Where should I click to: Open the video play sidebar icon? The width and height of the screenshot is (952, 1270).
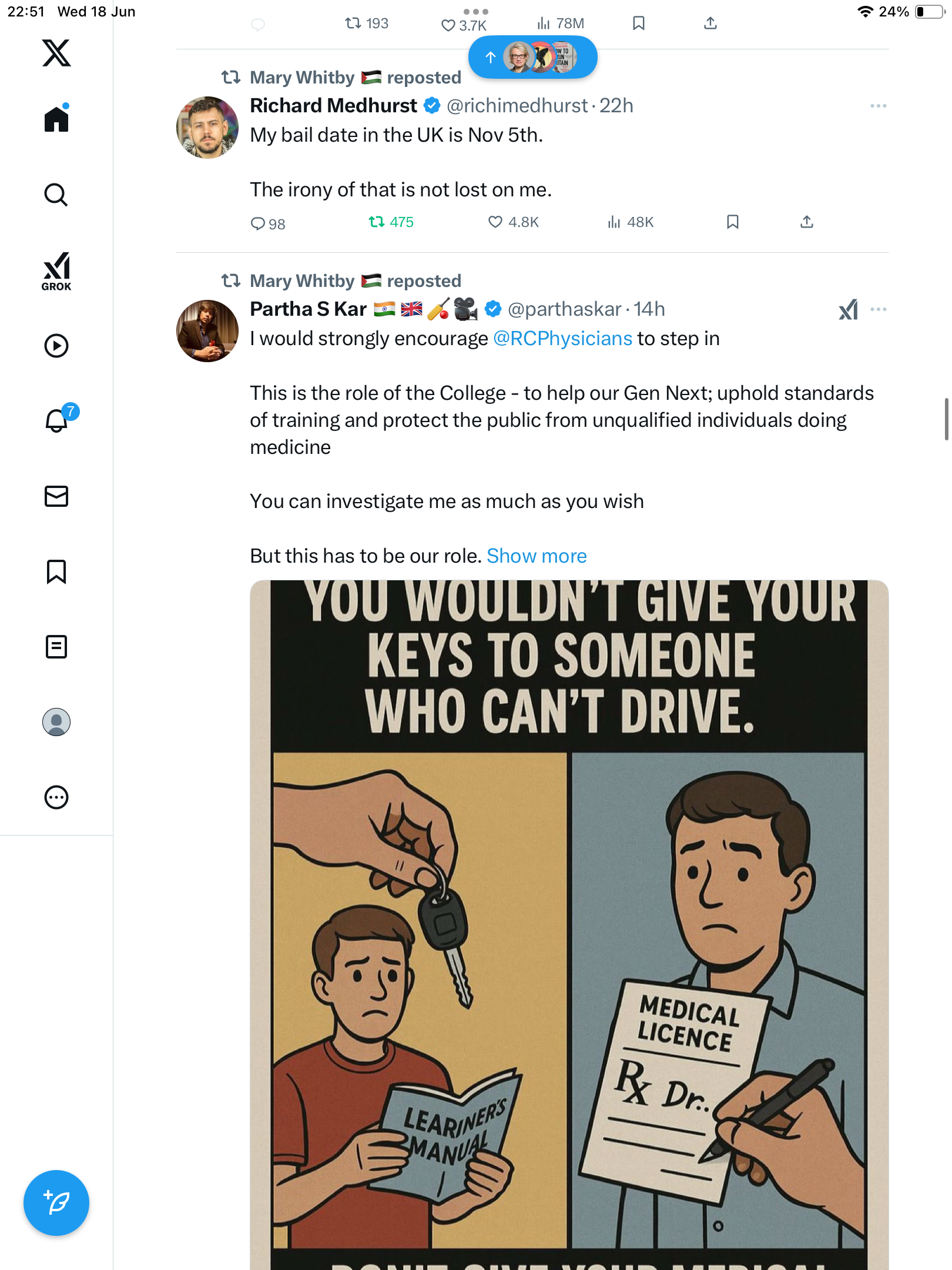[56, 346]
